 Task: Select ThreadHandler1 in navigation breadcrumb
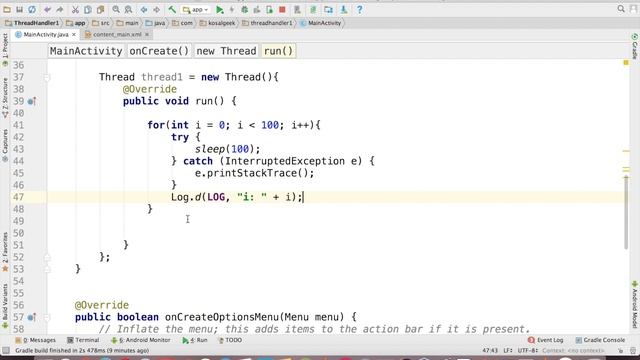33,23
